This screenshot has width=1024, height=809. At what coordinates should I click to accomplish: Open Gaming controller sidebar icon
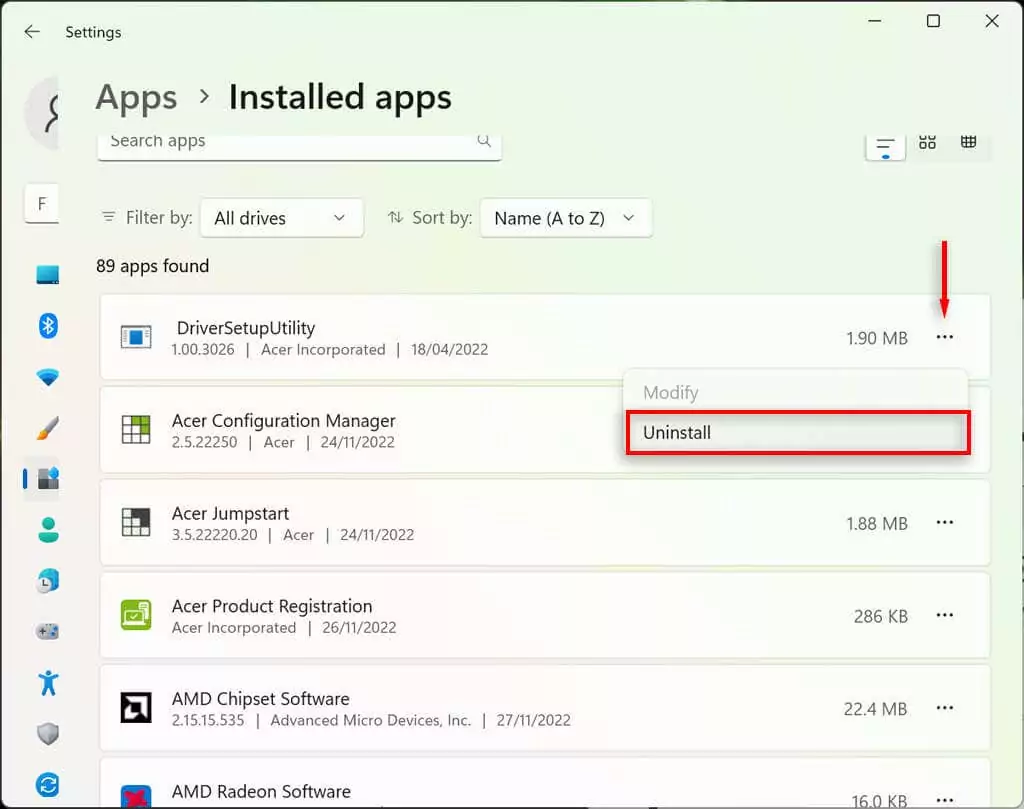48,631
